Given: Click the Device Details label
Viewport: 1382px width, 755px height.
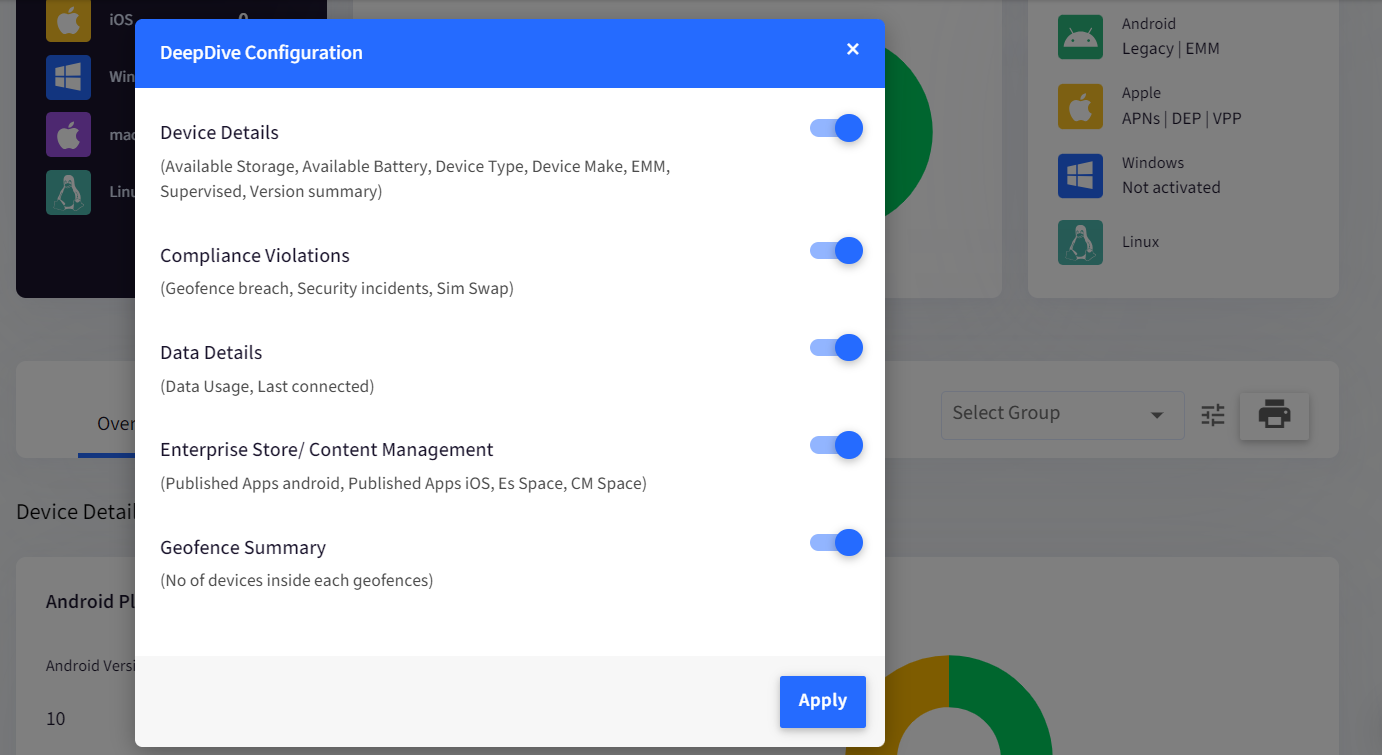Looking at the screenshot, I should point(219,133).
